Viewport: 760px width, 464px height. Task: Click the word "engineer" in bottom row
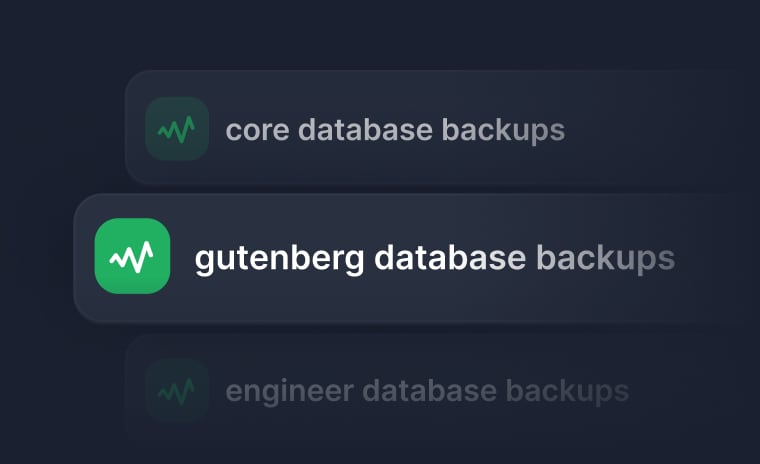click(288, 391)
